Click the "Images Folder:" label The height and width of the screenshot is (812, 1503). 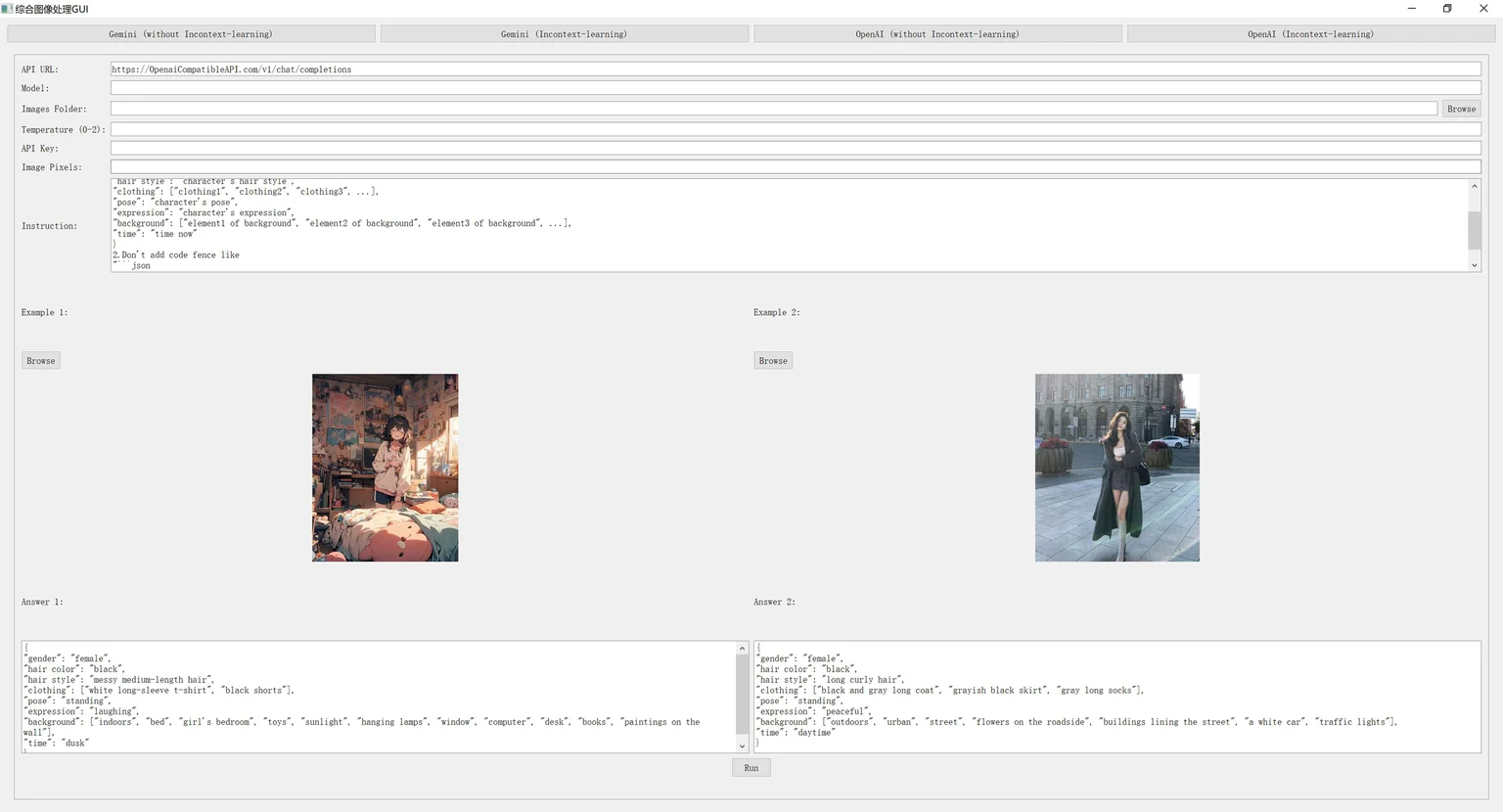(54, 109)
